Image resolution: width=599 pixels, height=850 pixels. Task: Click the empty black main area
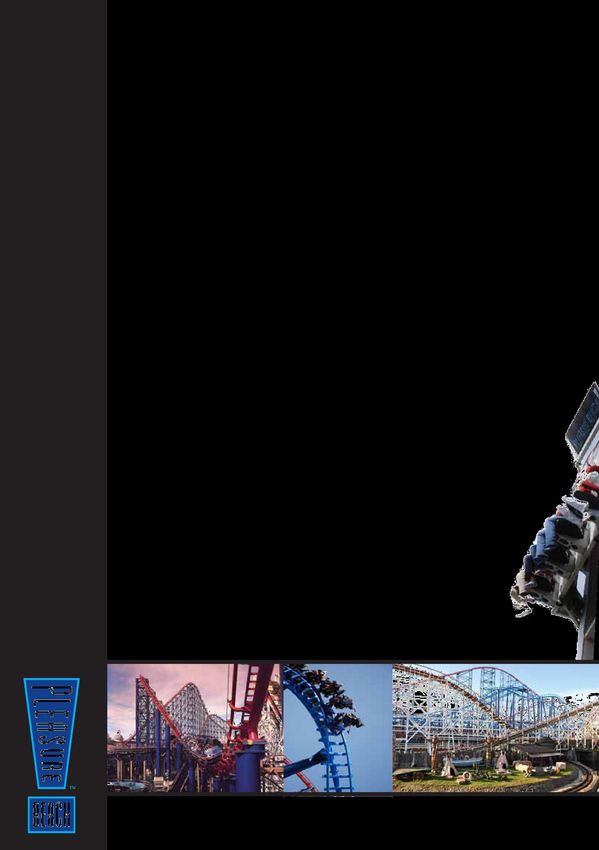[309, 325]
